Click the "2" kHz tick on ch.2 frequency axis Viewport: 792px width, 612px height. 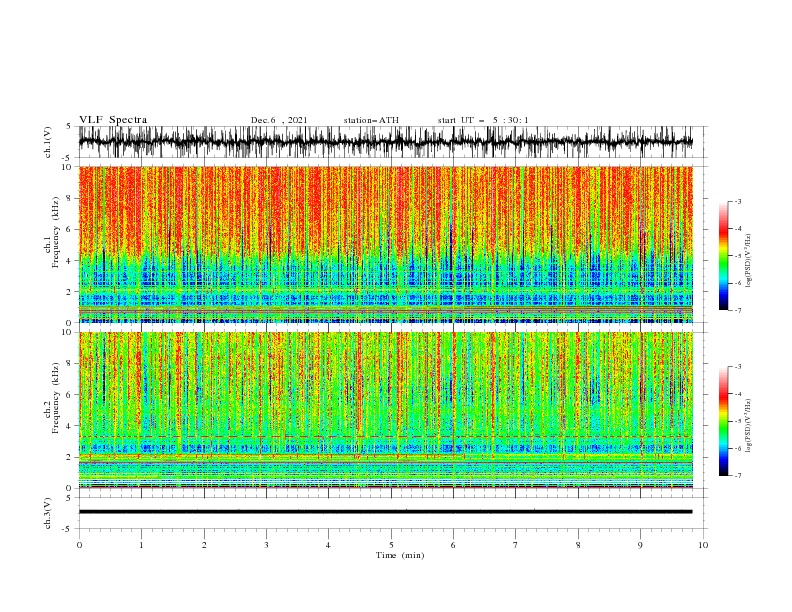click(69, 457)
